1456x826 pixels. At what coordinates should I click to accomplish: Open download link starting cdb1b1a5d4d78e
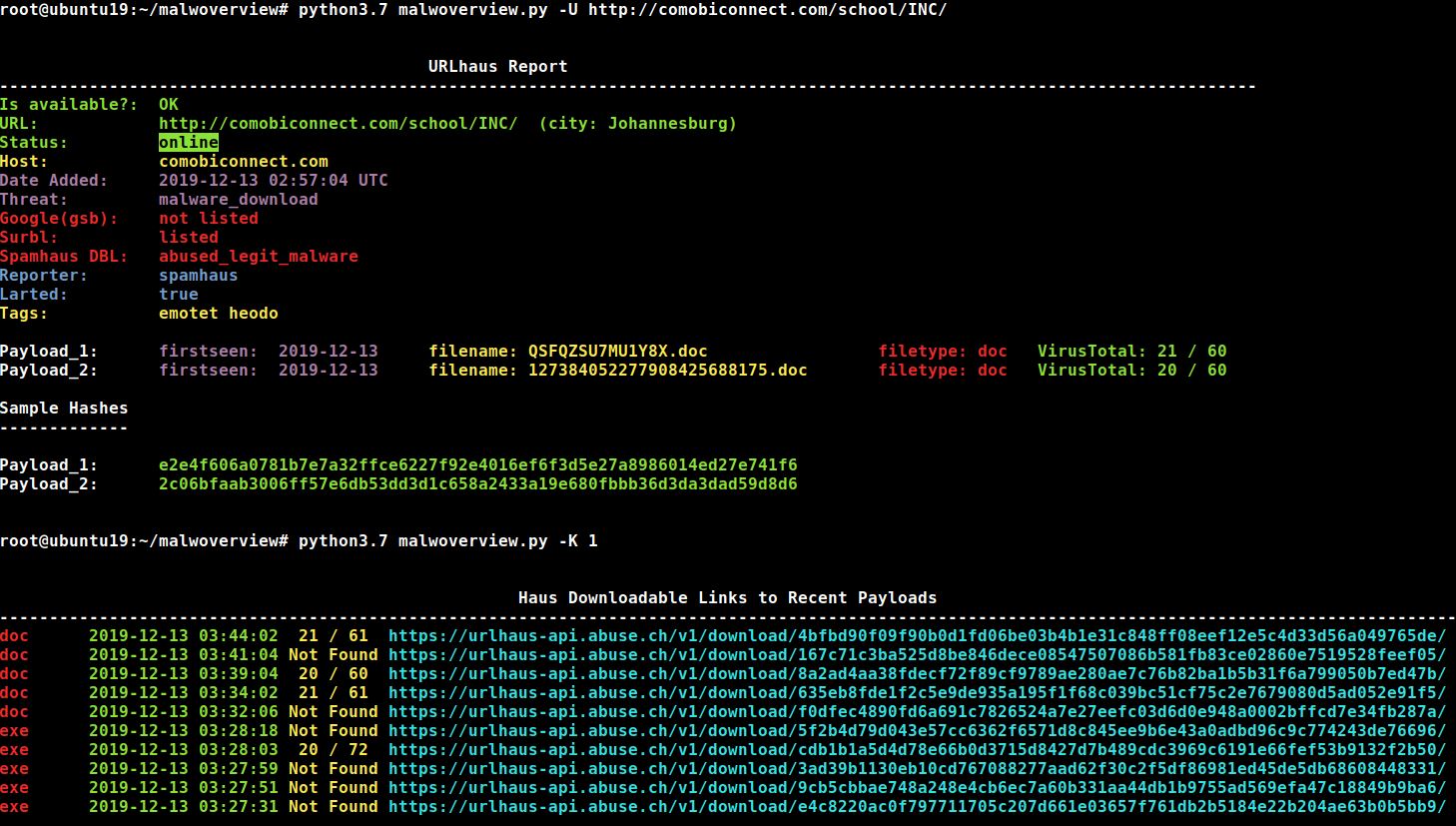pyautogui.click(x=918, y=750)
